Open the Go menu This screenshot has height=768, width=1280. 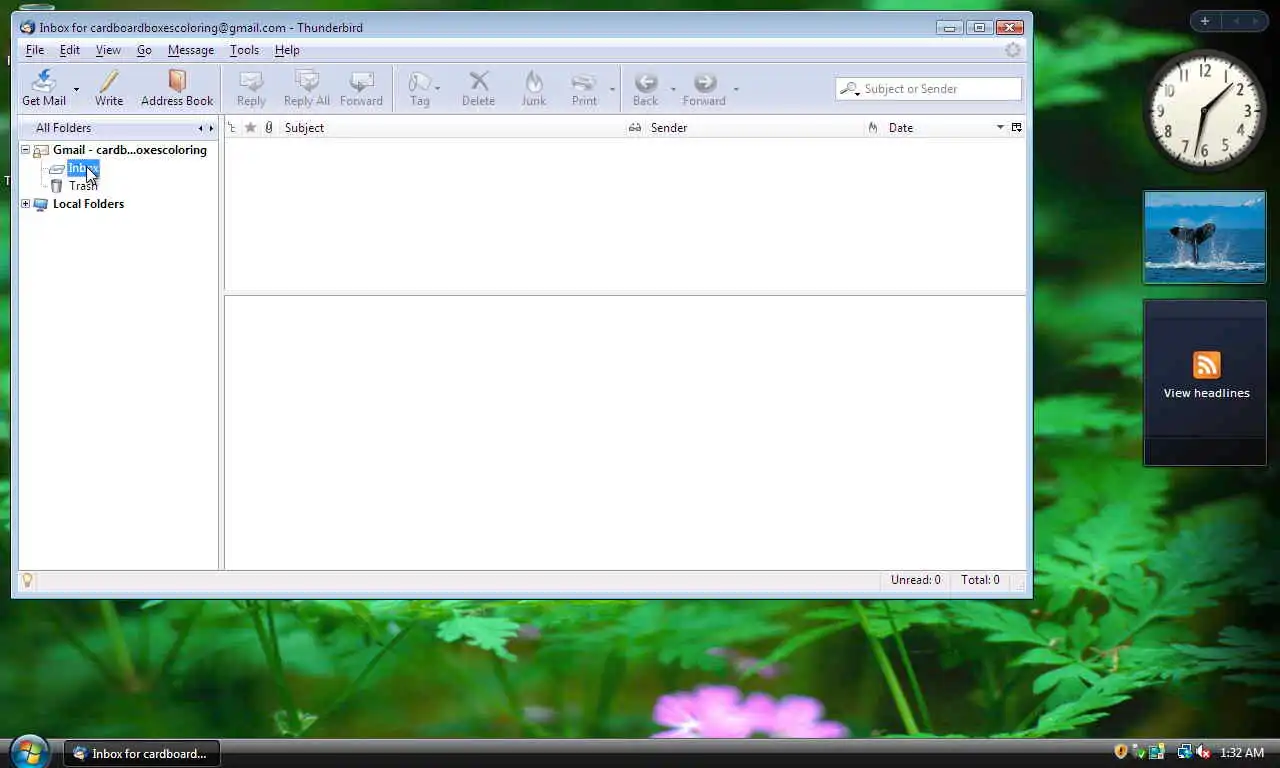coord(144,50)
